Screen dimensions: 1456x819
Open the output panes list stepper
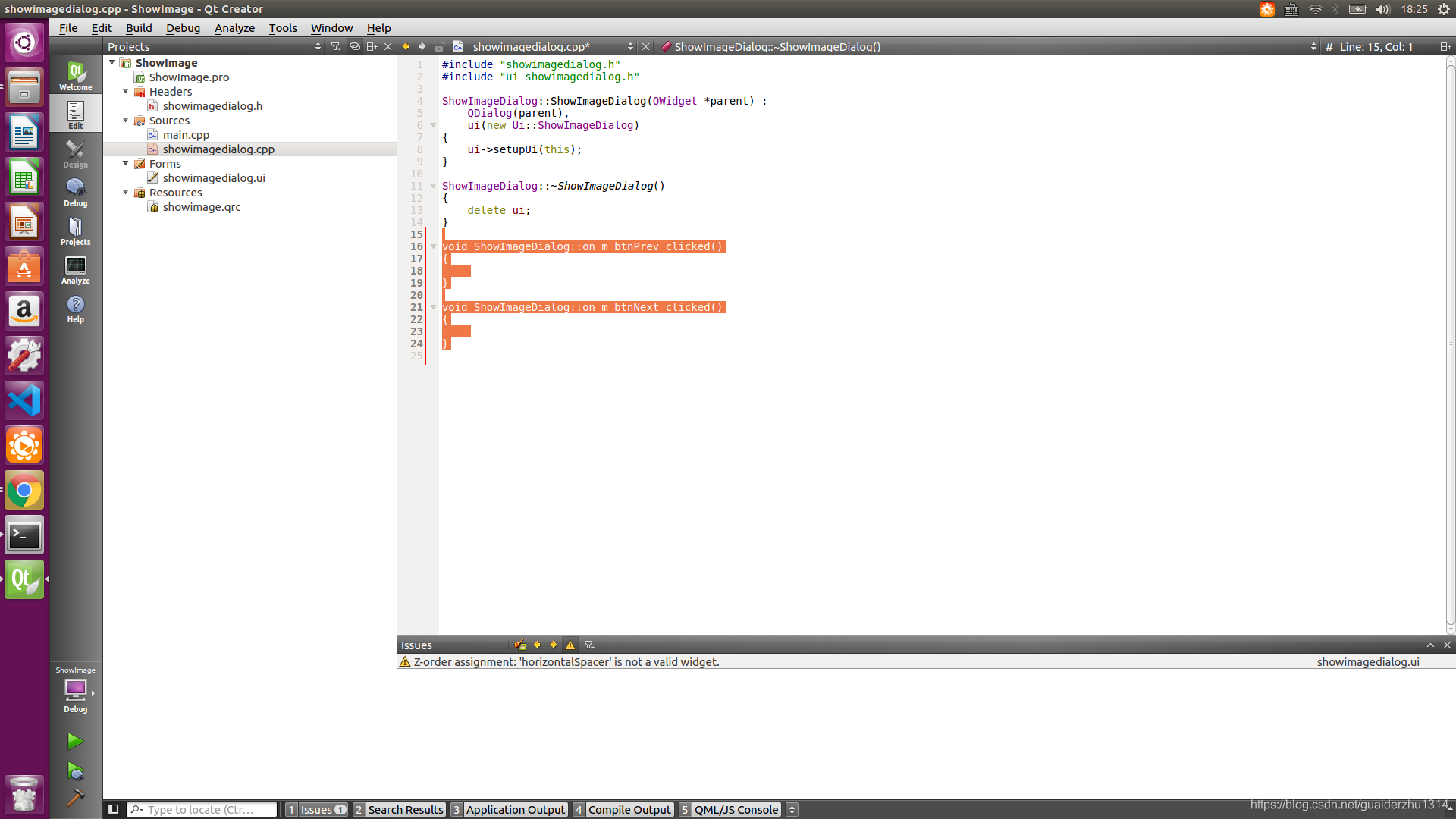[x=792, y=809]
